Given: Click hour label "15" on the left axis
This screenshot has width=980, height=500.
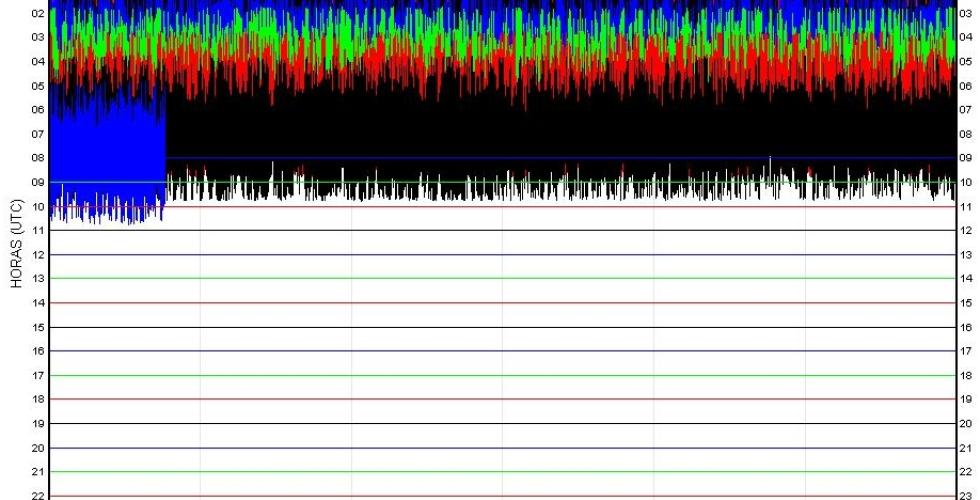Looking at the screenshot, I should [38, 327].
